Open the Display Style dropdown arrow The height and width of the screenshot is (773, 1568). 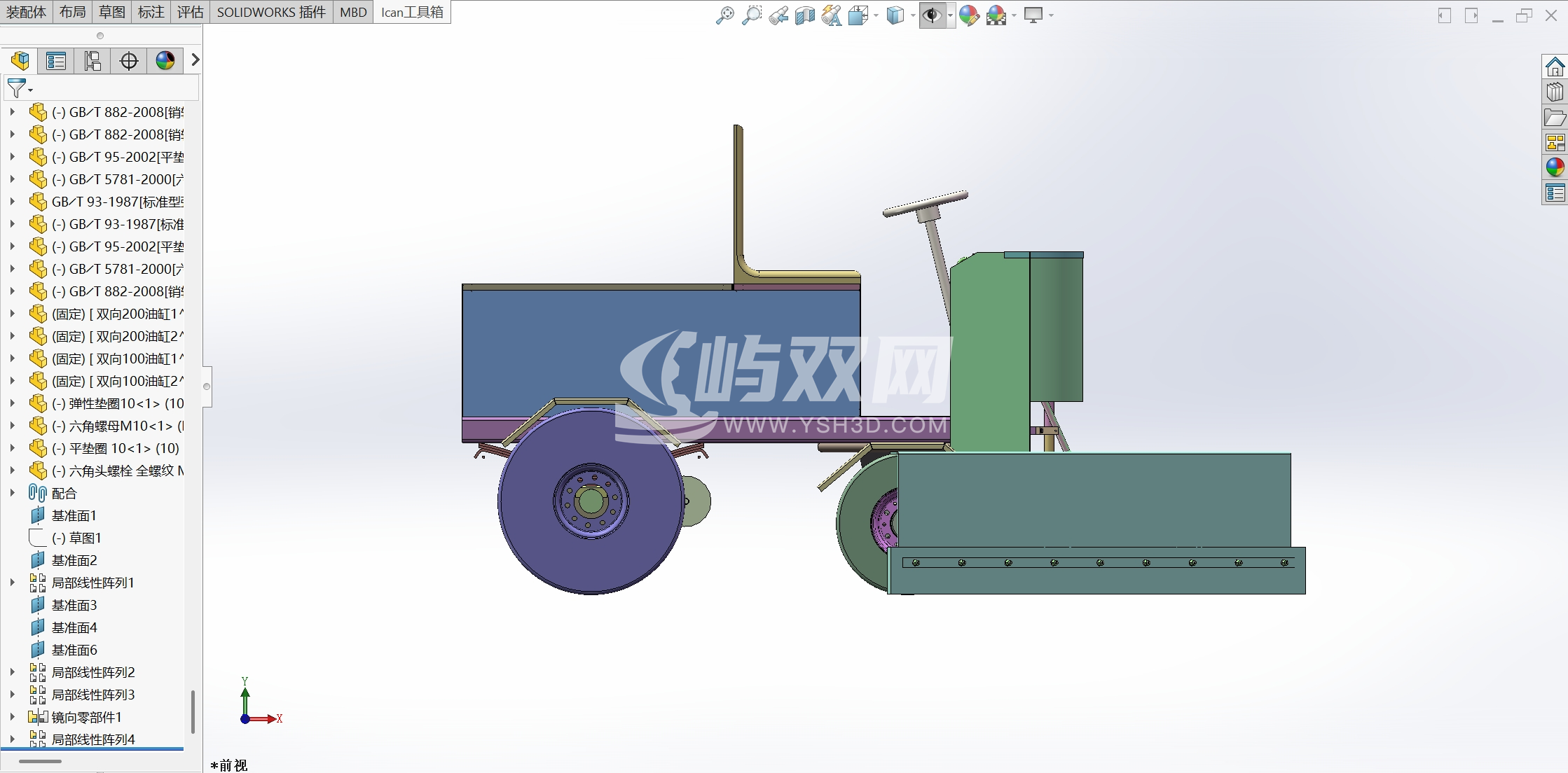913,15
